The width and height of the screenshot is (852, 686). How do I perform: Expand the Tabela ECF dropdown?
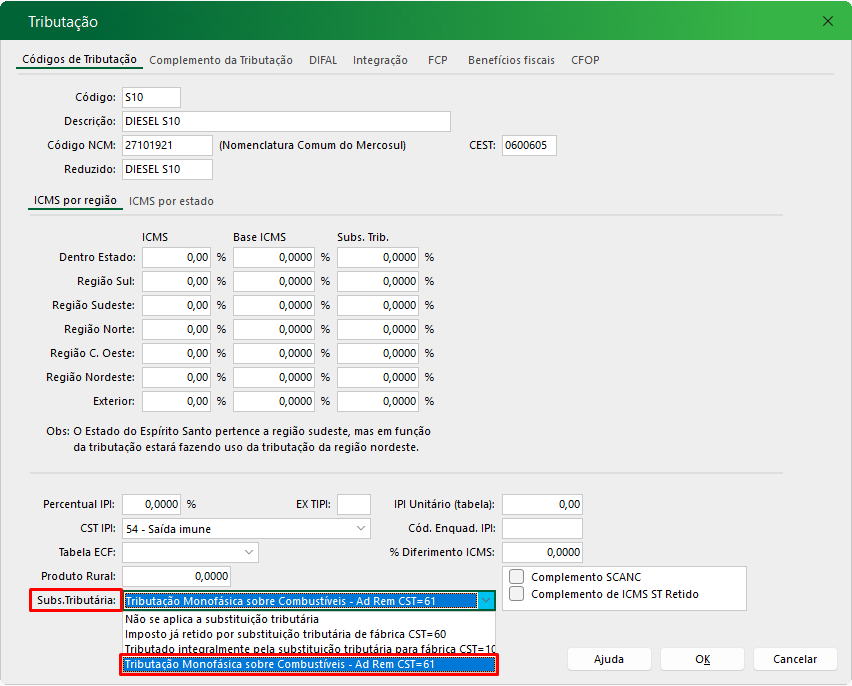tap(190, 552)
